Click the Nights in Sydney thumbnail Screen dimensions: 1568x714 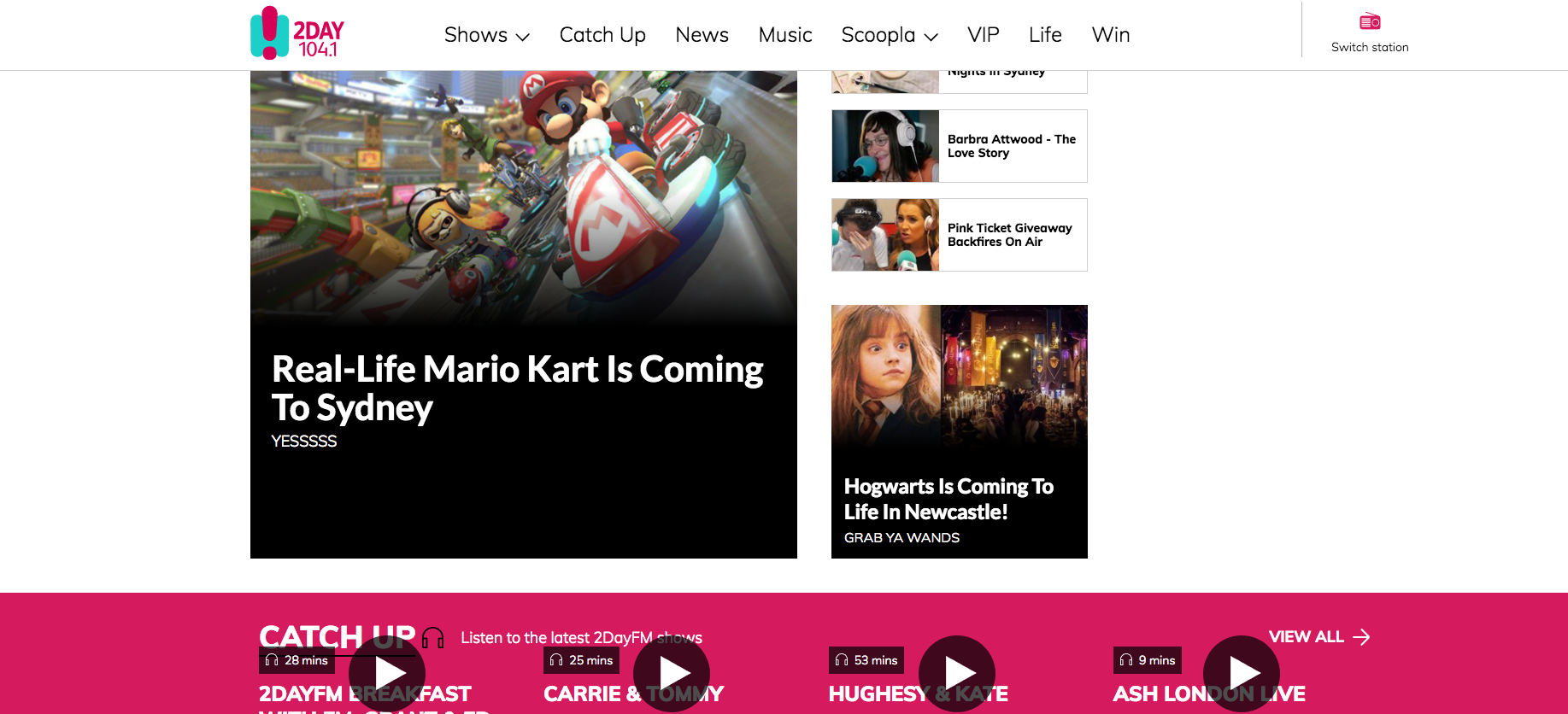click(885, 82)
